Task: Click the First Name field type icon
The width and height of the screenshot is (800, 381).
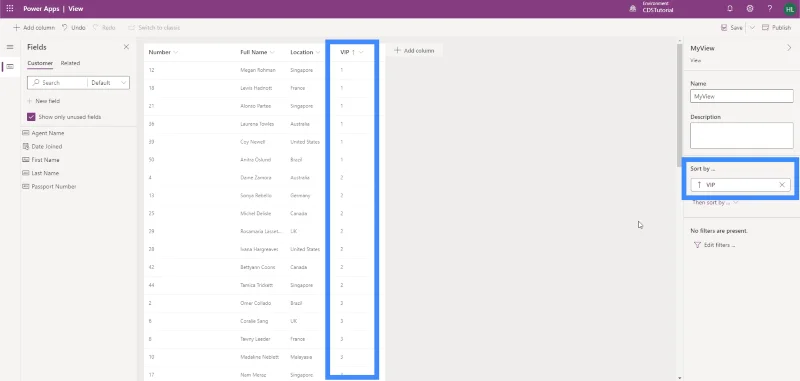Action: coord(26,160)
